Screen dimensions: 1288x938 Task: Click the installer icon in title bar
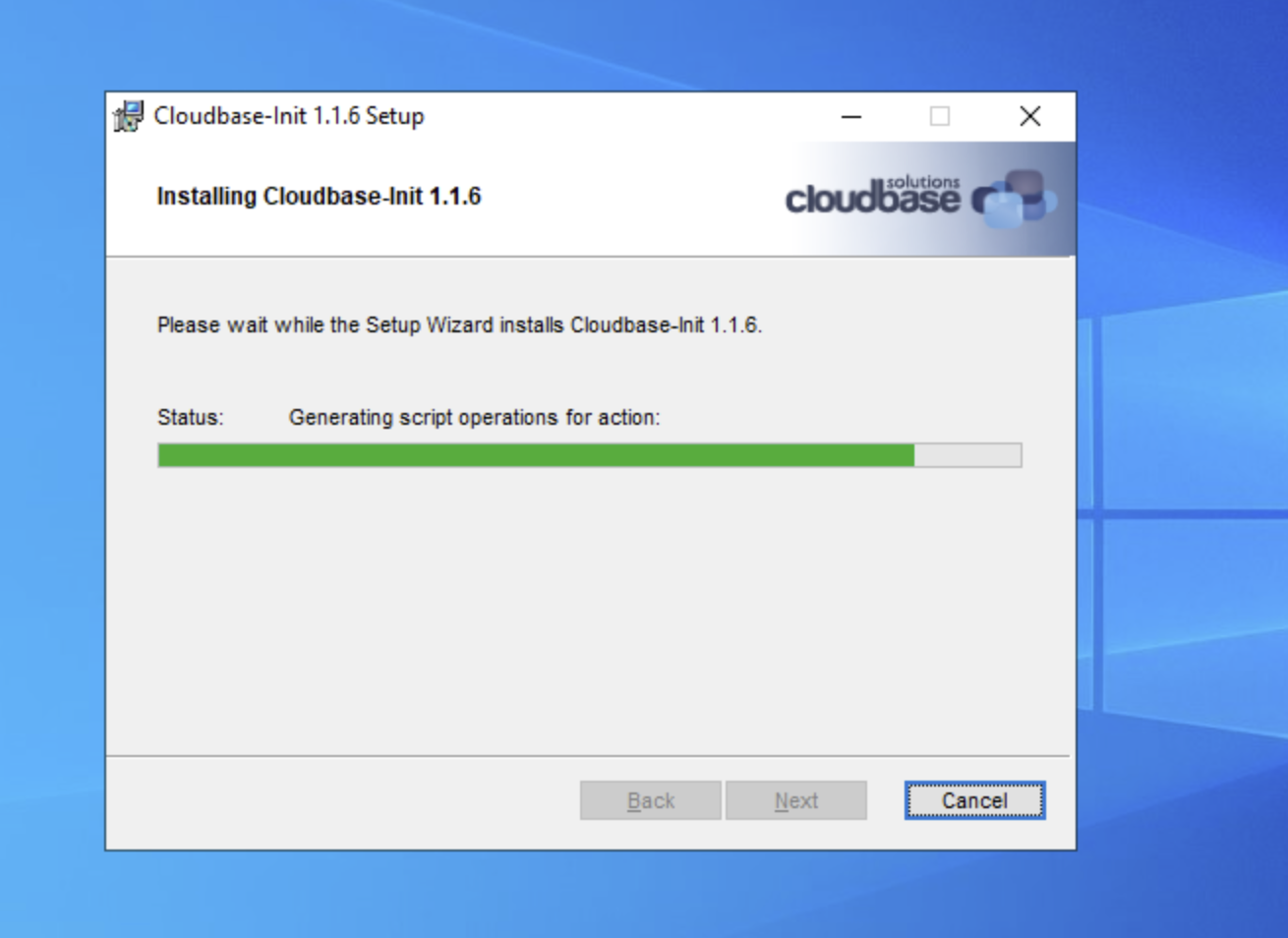[x=128, y=116]
